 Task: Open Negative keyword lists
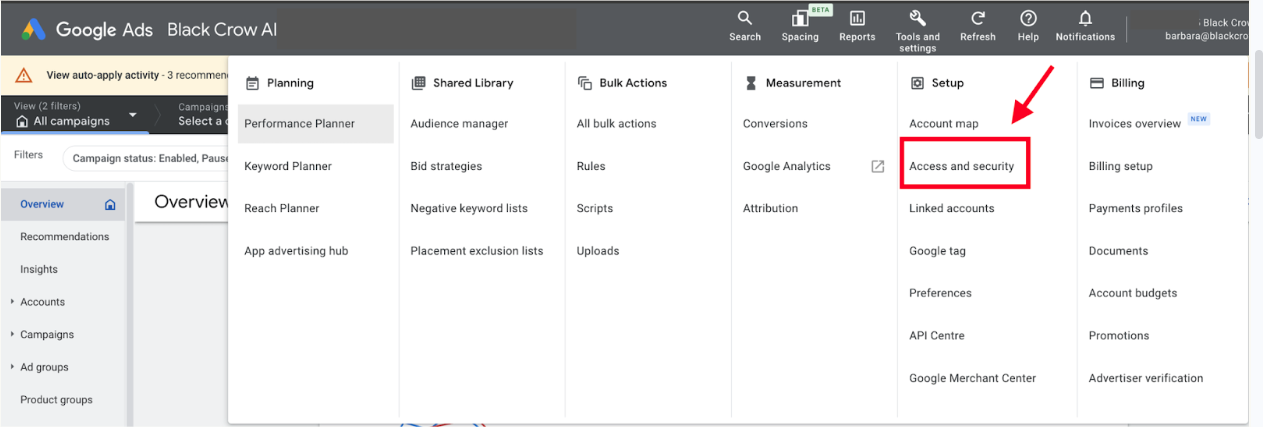pyautogui.click(x=469, y=208)
